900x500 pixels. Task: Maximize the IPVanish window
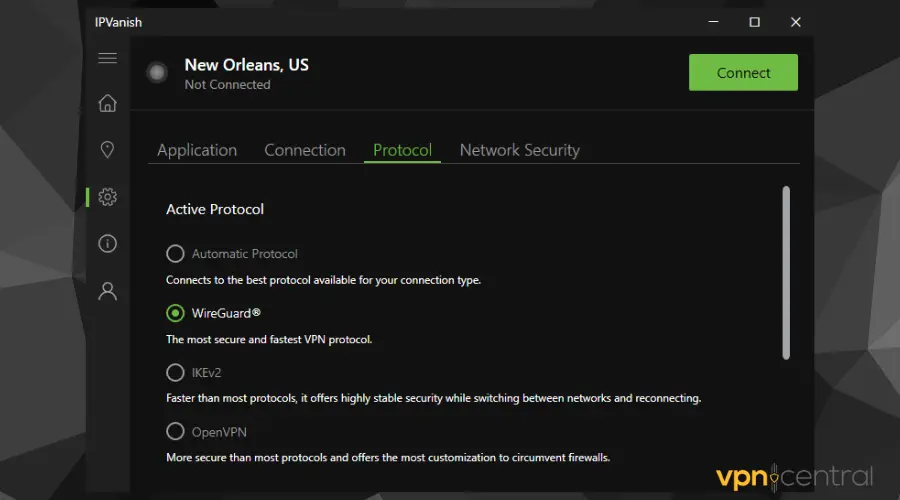pyautogui.click(x=754, y=21)
